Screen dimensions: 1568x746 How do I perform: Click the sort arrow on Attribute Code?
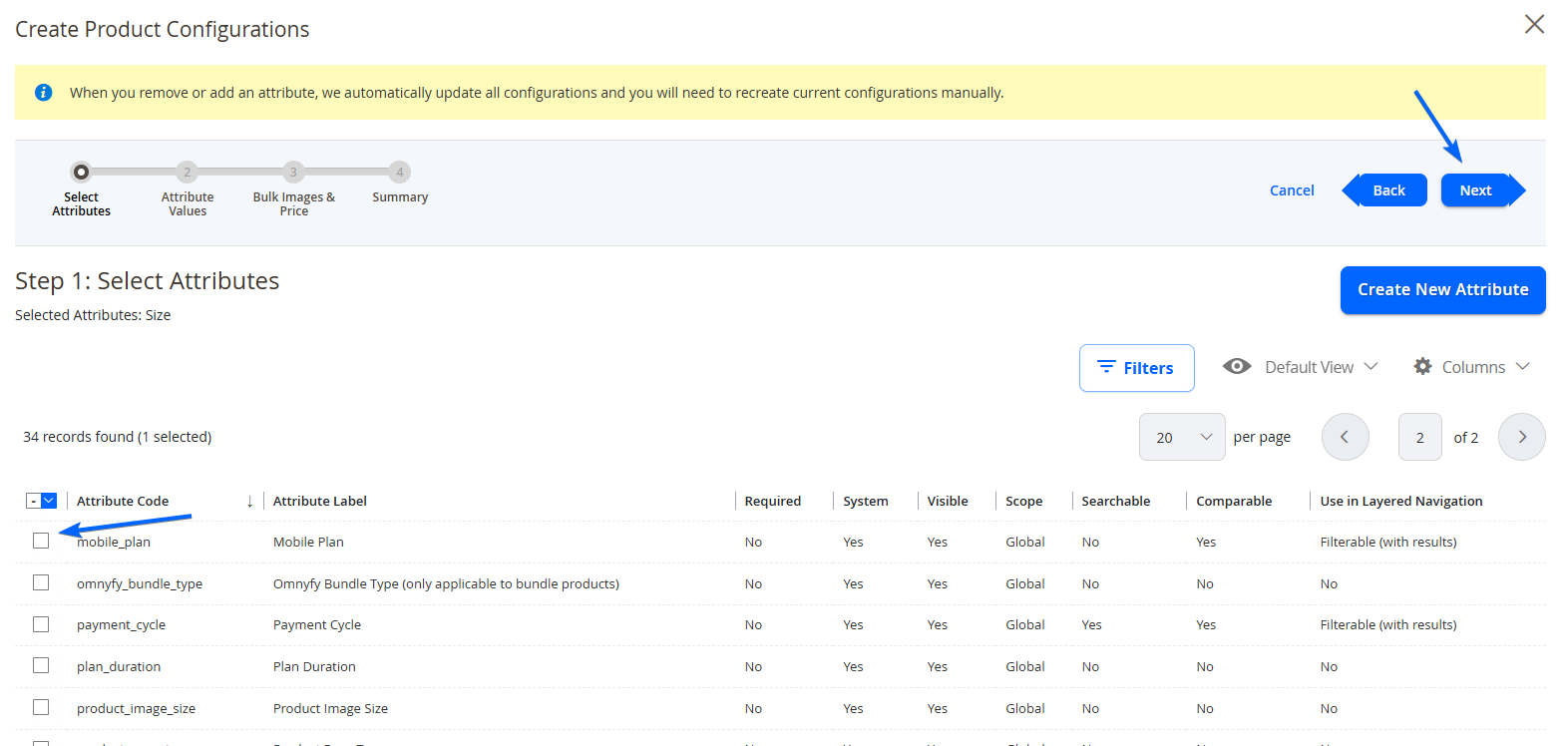pyautogui.click(x=249, y=502)
